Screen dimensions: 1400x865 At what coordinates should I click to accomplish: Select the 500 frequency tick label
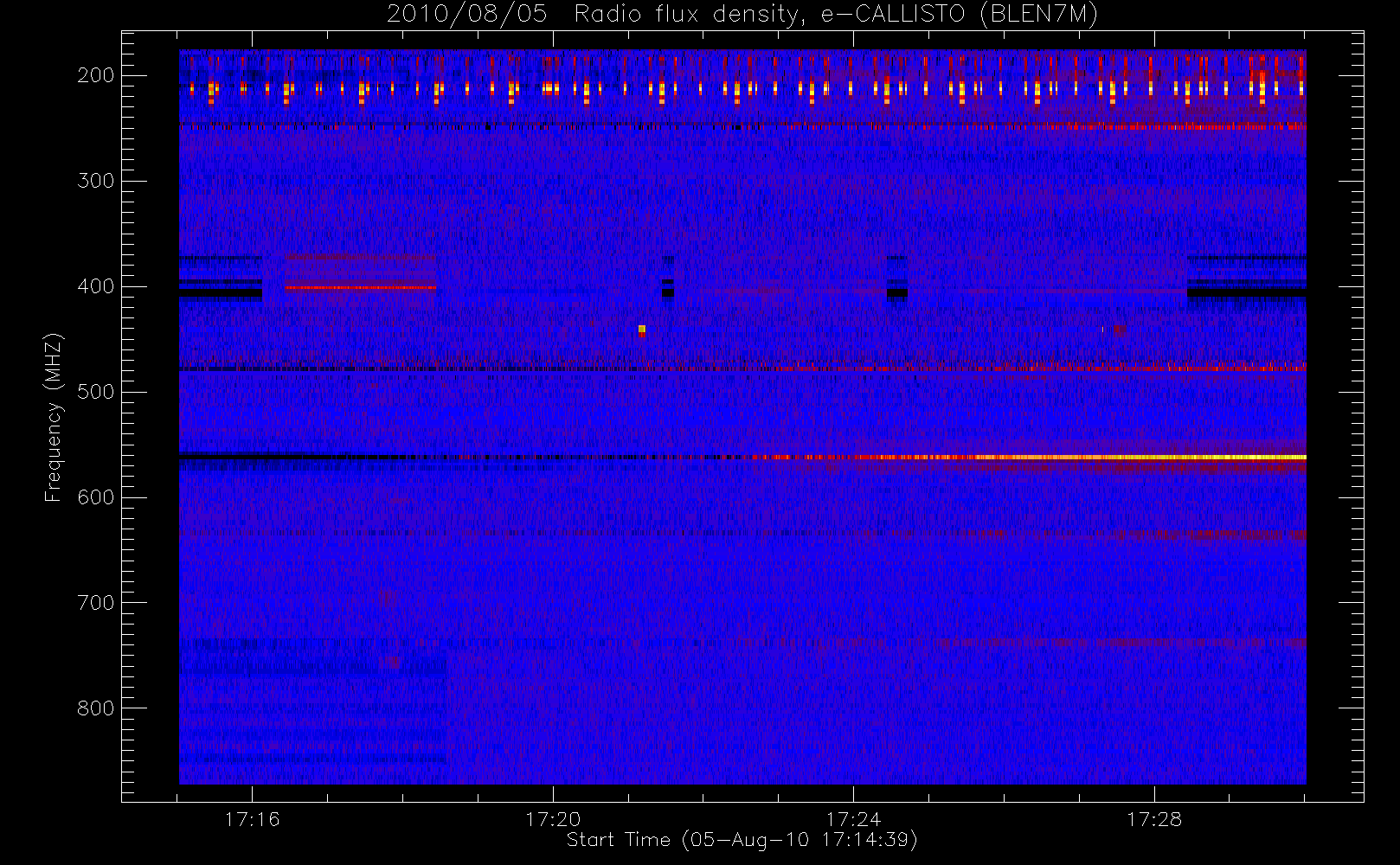96,392
